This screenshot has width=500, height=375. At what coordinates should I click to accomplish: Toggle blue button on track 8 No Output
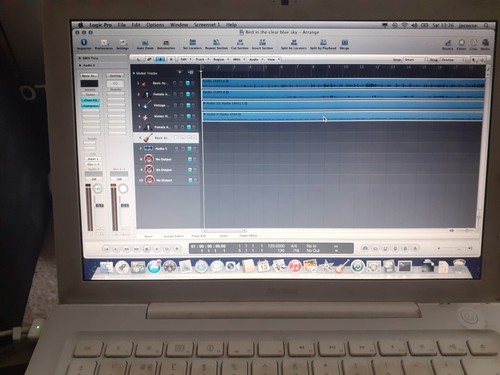point(190,160)
